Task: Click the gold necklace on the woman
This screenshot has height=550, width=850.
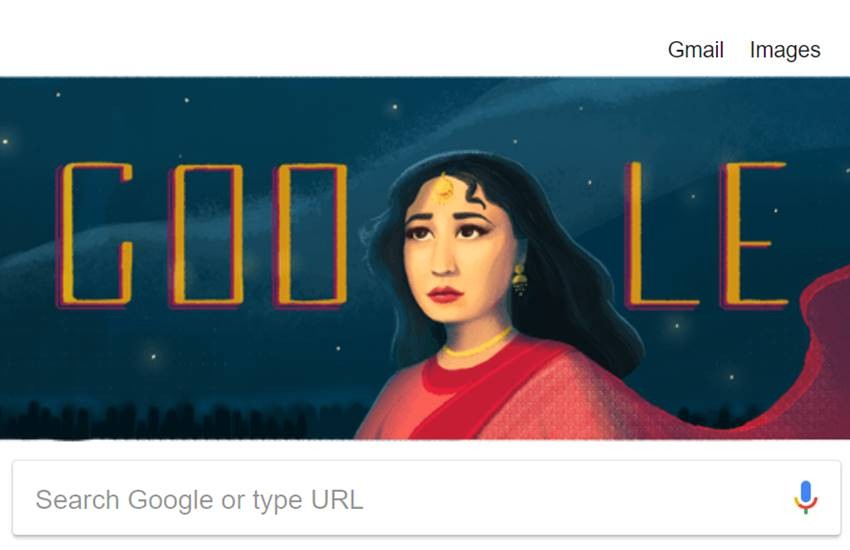Action: [x=477, y=345]
